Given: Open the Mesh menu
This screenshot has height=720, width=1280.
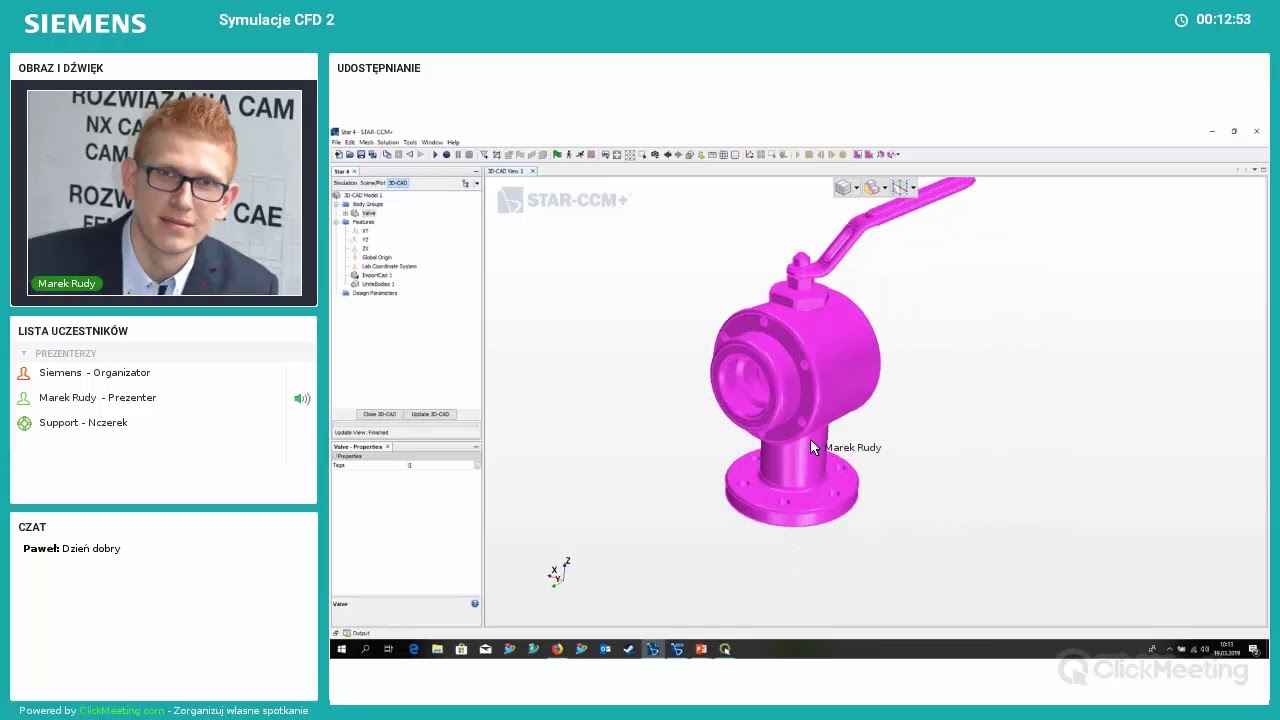Looking at the screenshot, I should 366,142.
